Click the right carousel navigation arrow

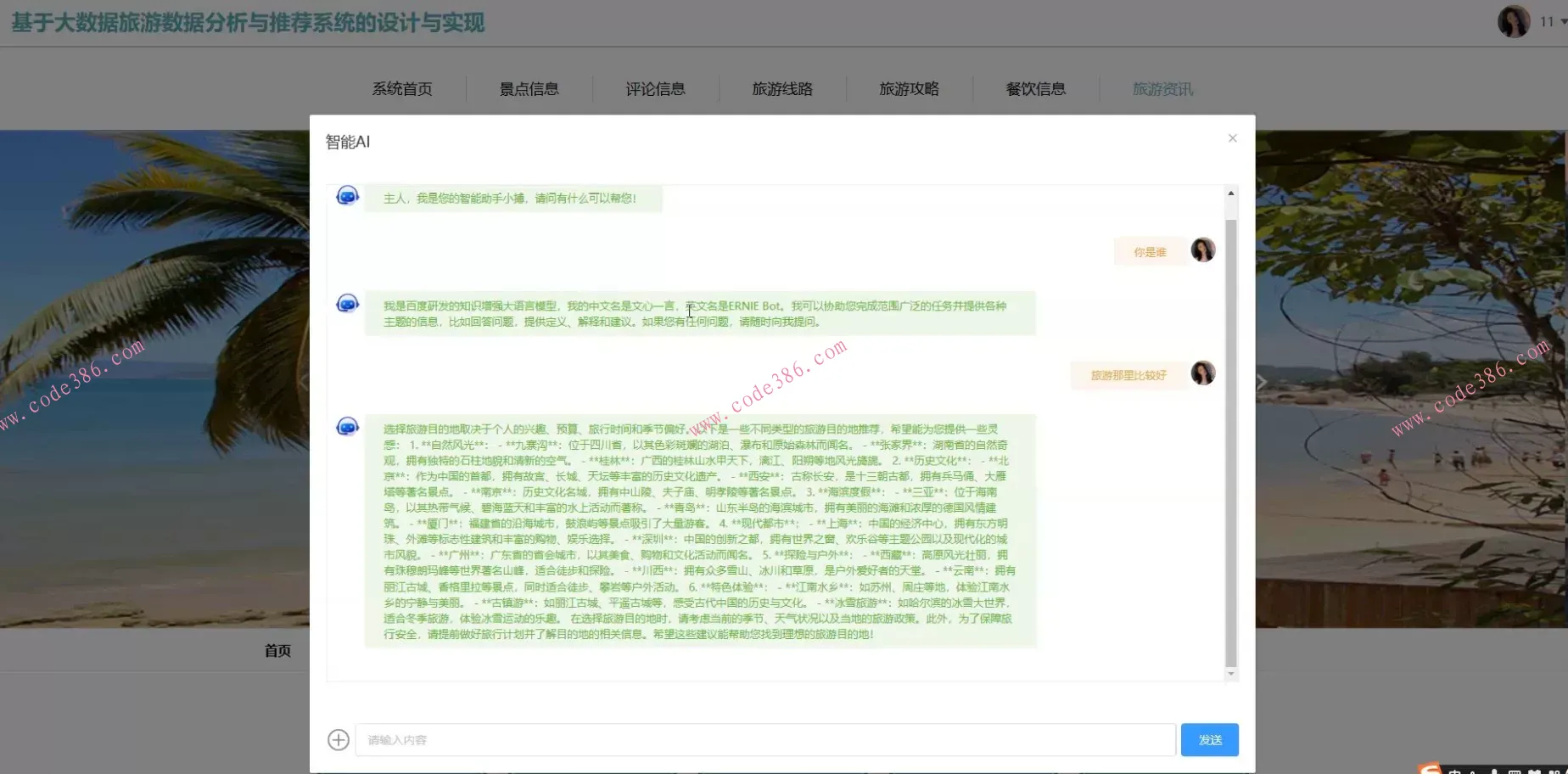[1262, 381]
